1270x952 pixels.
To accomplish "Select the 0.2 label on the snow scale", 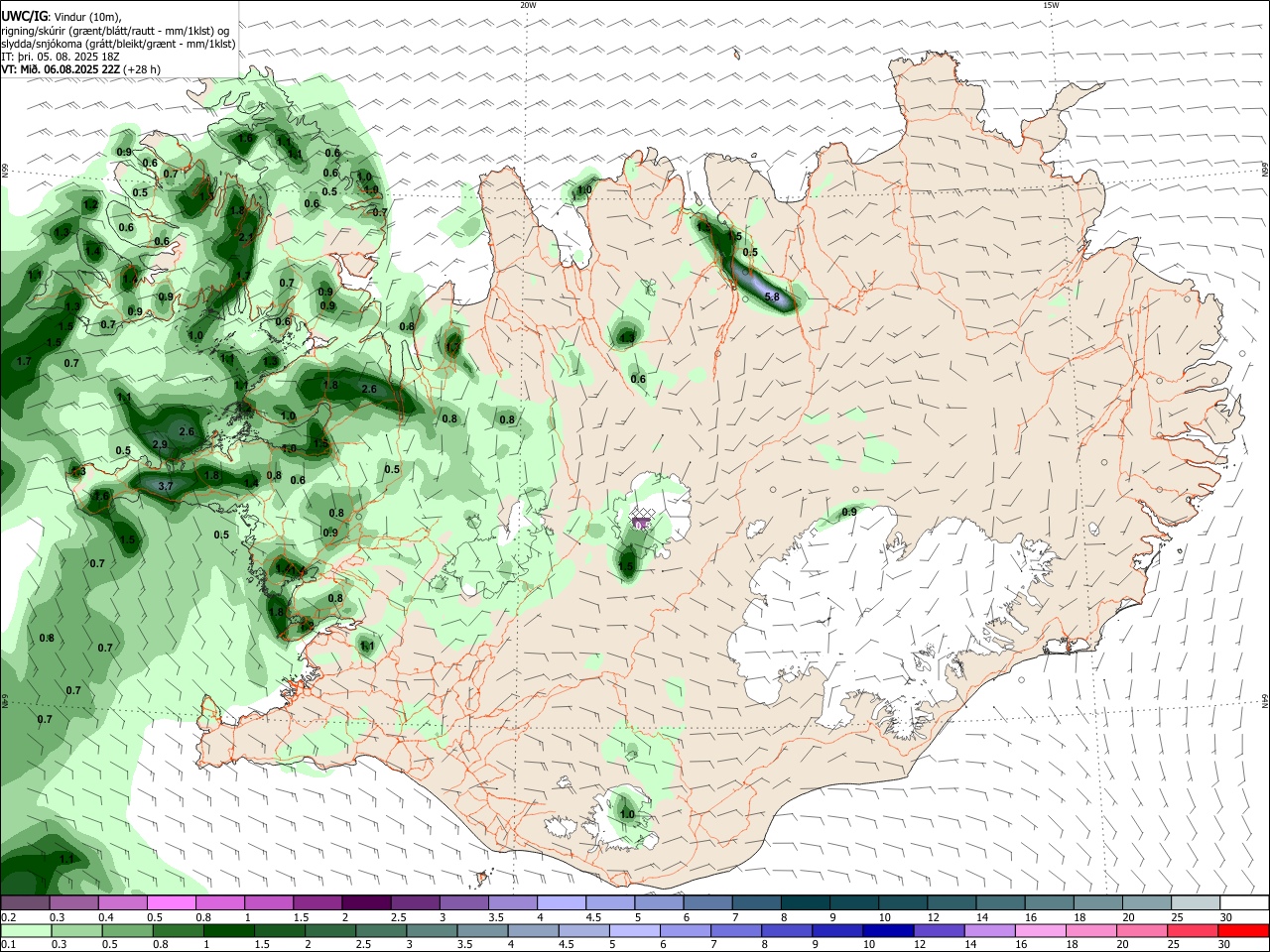I will coord(8,917).
